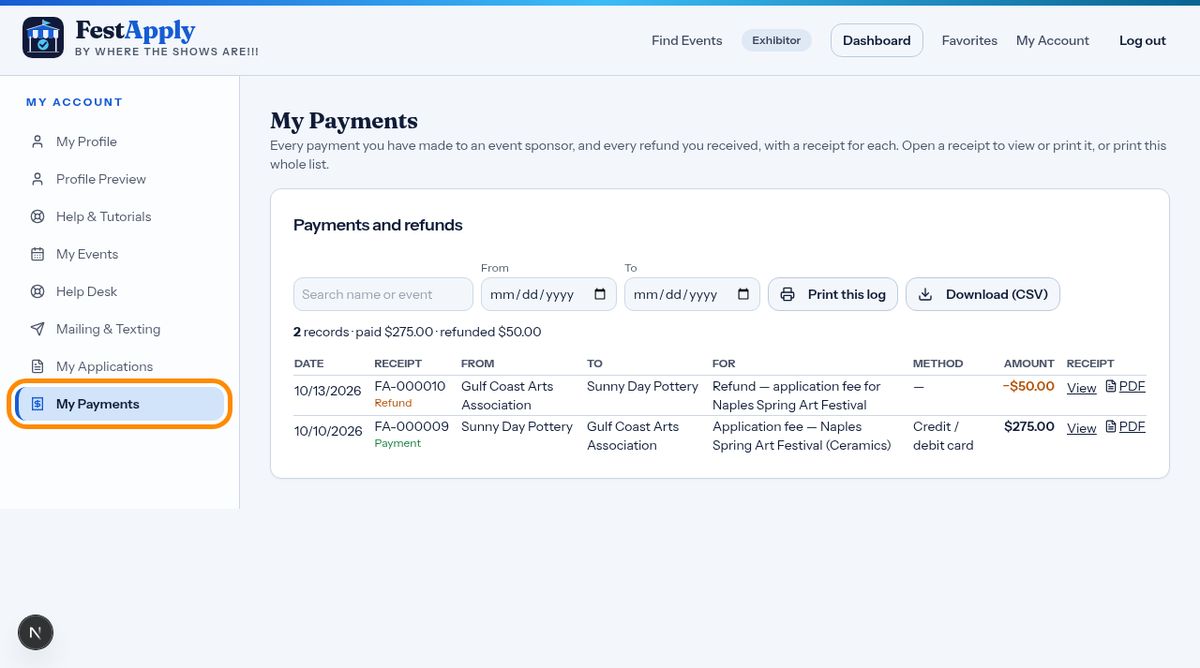Click the $275.00 amount cell
Screen dimensions: 1200x668
pos(1029,426)
